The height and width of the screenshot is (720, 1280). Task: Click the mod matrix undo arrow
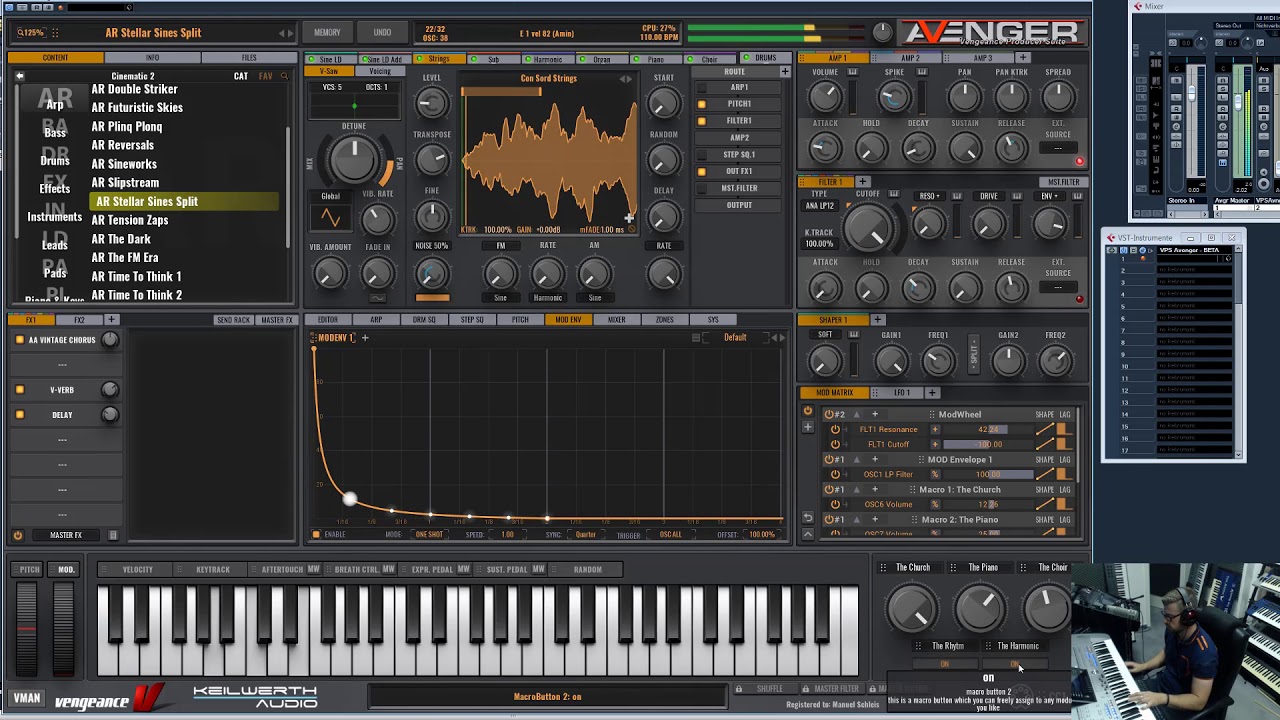point(808,518)
